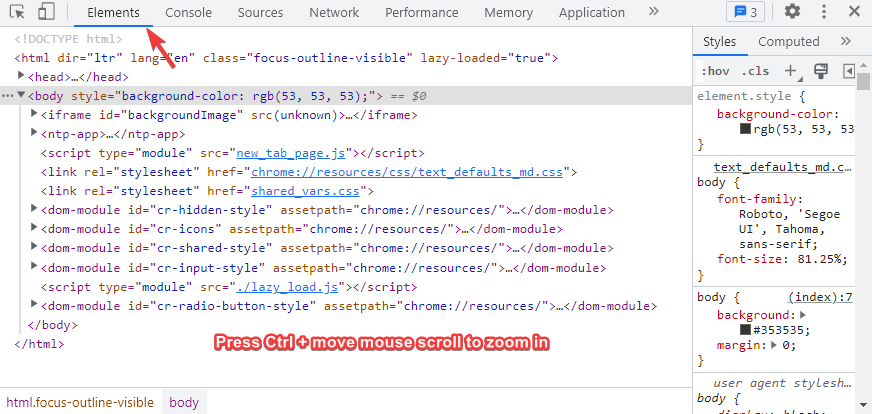
Task: Open the body row three-dots actions
Action: [7, 96]
